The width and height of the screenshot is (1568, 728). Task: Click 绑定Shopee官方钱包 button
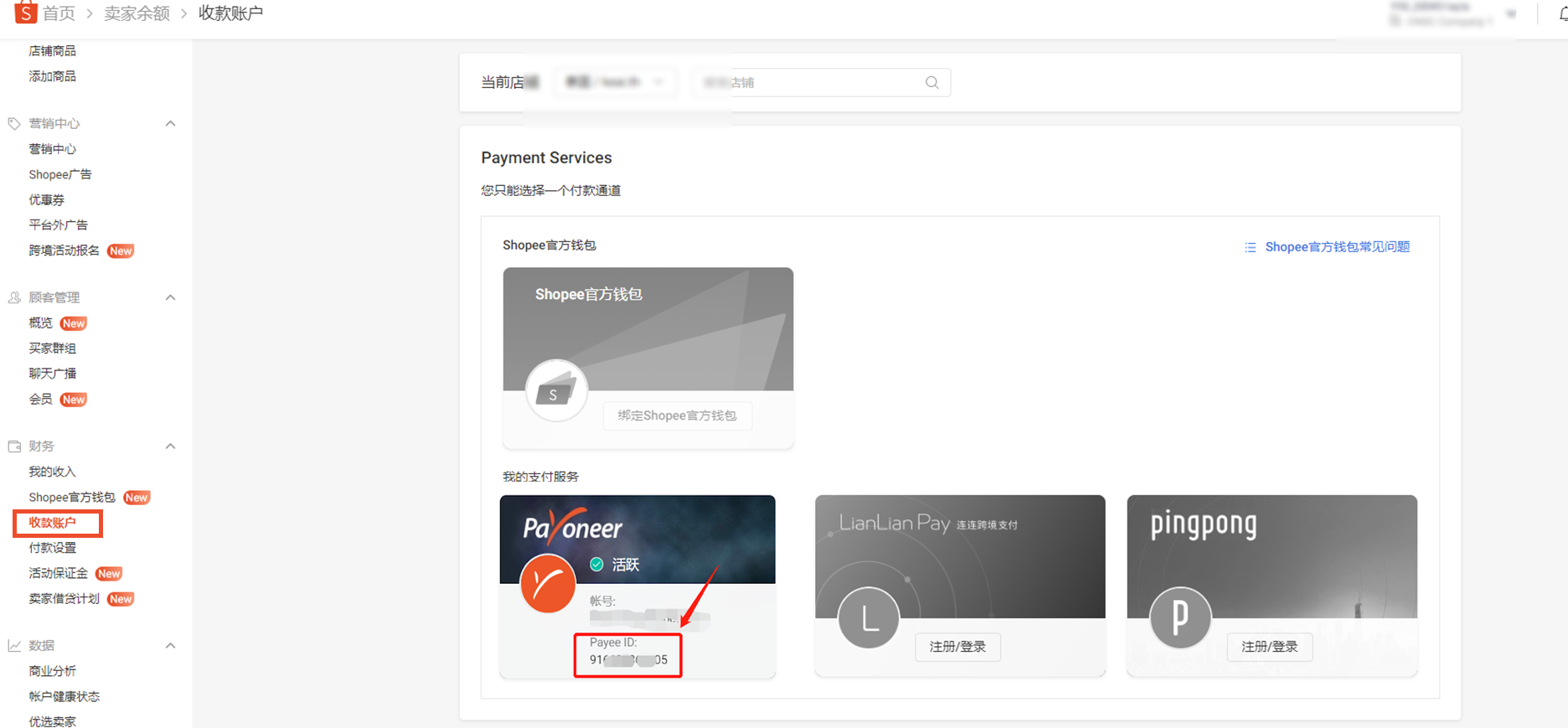point(678,416)
